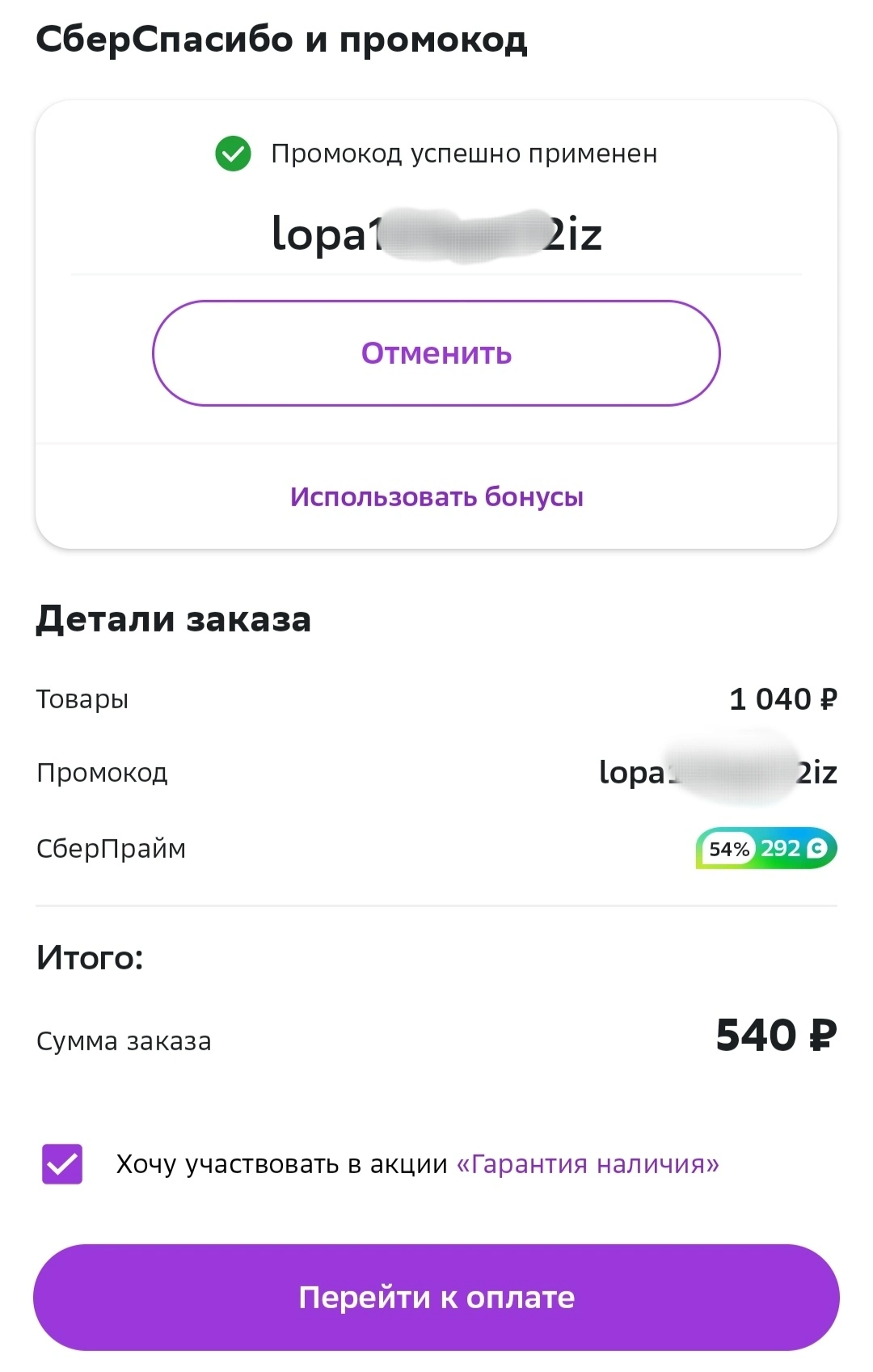Tap the Товары label
The height and width of the screenshot is (1372, 873).
coord(82,699)
